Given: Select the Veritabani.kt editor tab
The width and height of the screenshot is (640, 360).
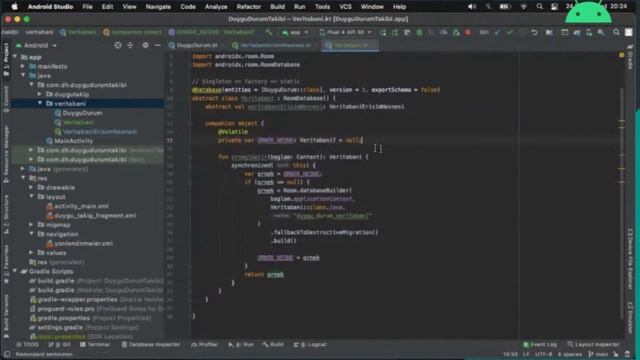Looking at the screenshot, I should (x=350, y=45).
